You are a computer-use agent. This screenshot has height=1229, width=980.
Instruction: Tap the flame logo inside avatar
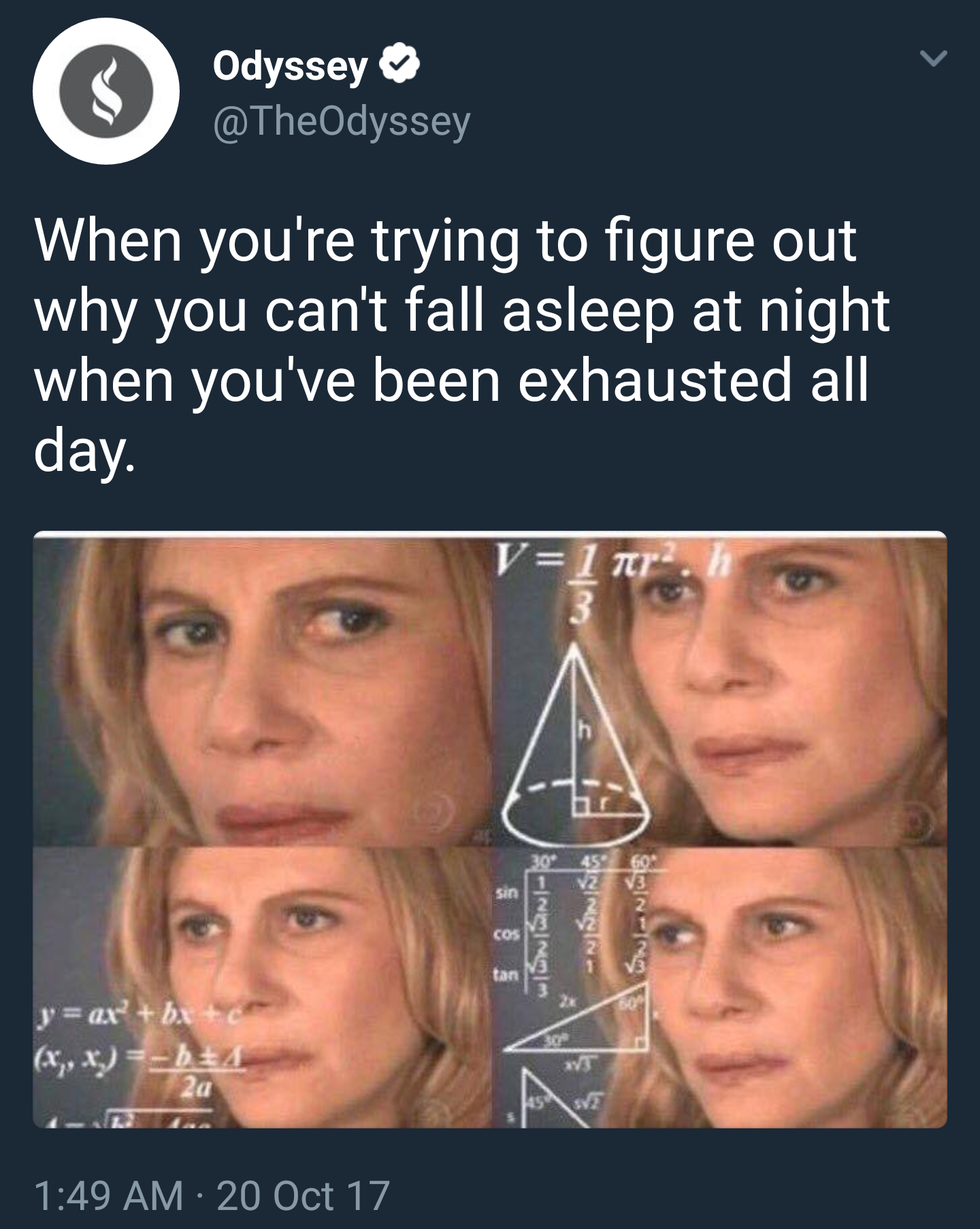pos(106,91)
